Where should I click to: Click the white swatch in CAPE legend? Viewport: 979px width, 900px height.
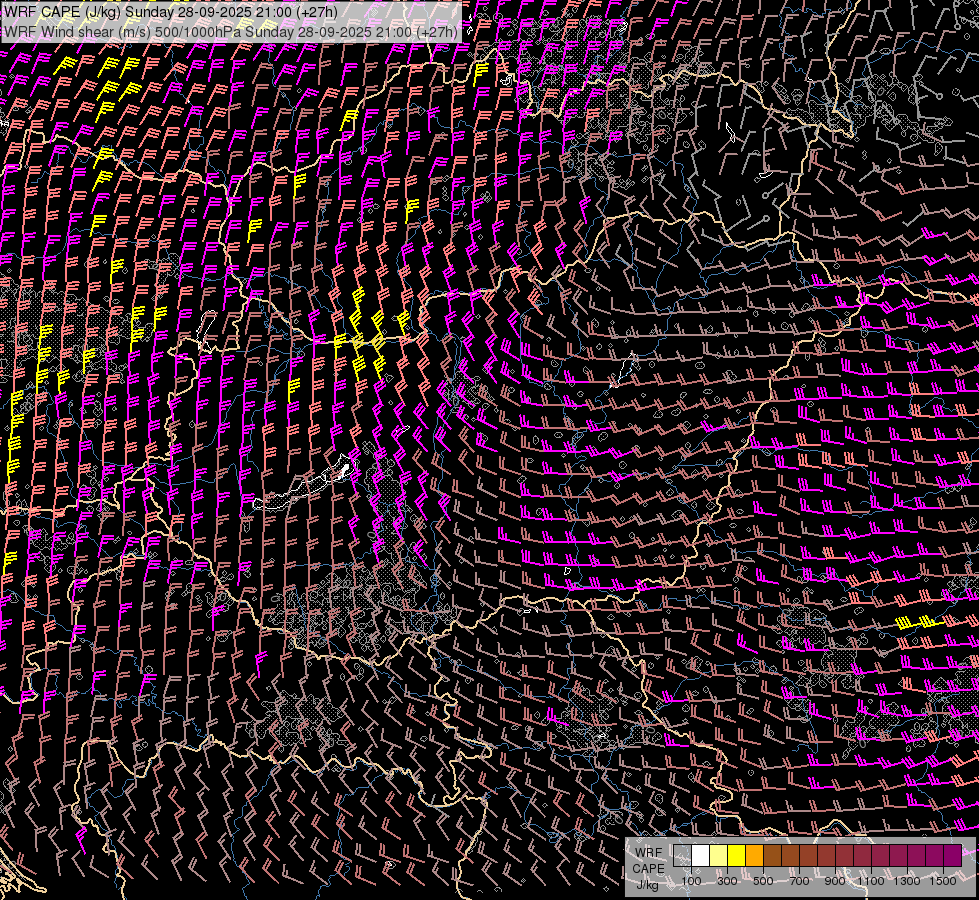[700, 855]
